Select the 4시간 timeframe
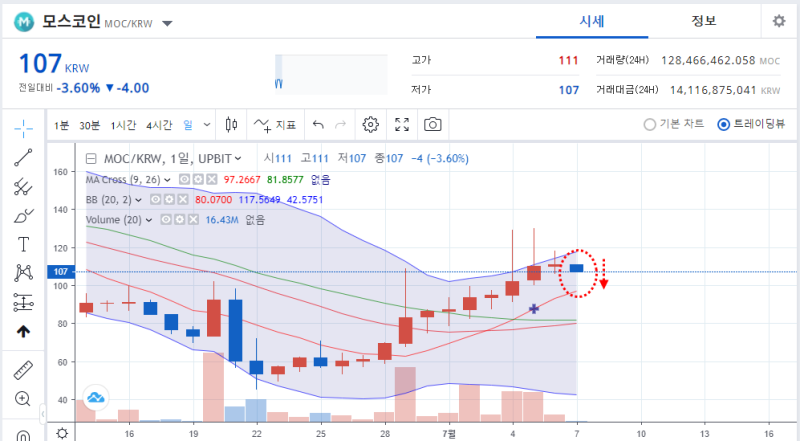800x441 pixels. [159, 125]
